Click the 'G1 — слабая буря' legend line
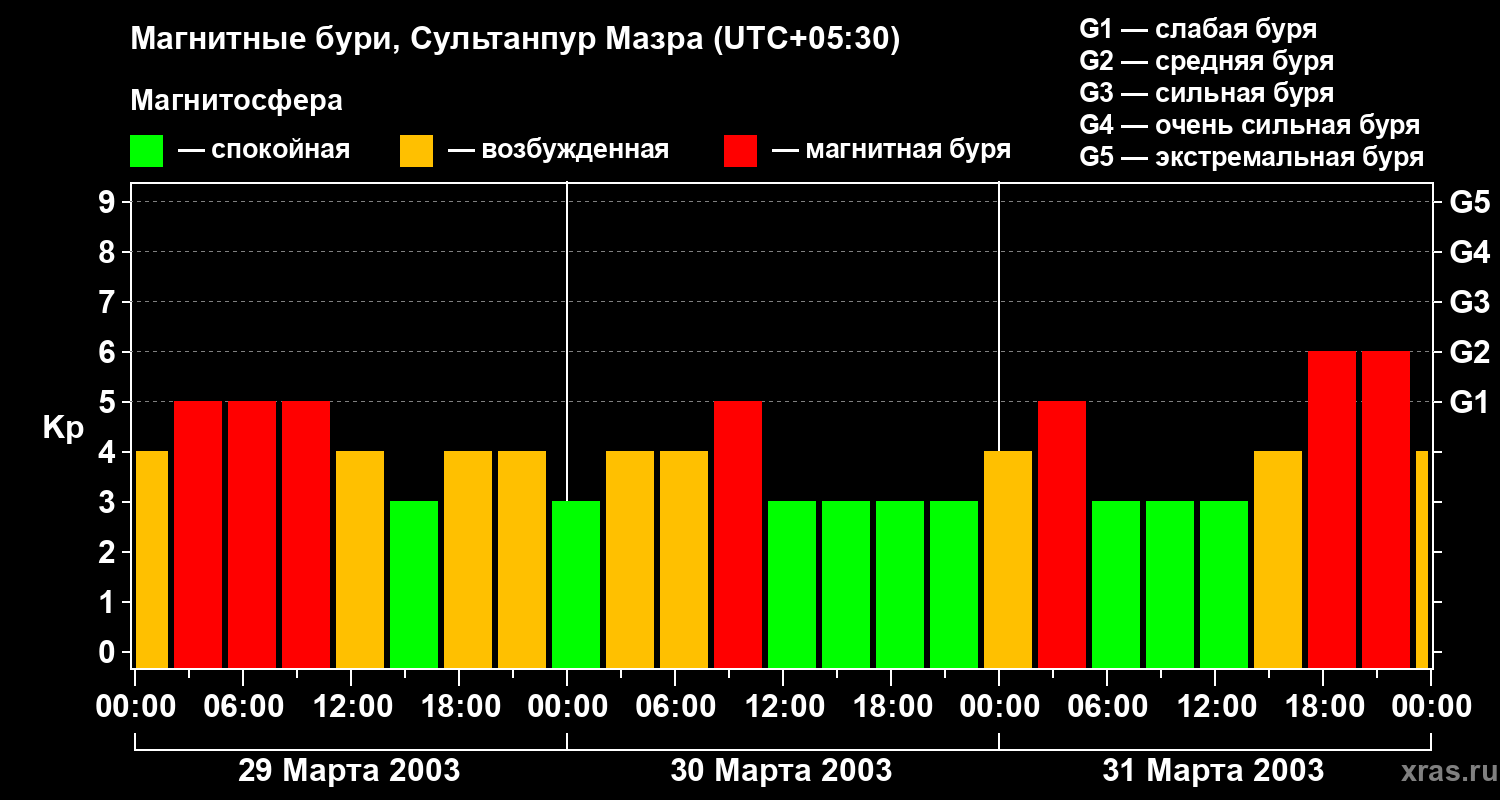 (1198, 29)
